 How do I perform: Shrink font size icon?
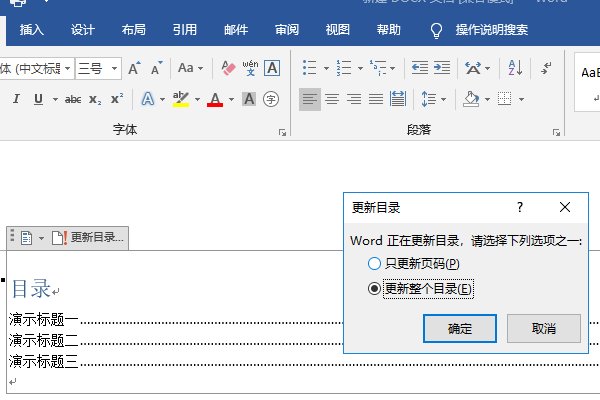pyautogui.click(x=157, y=68)
